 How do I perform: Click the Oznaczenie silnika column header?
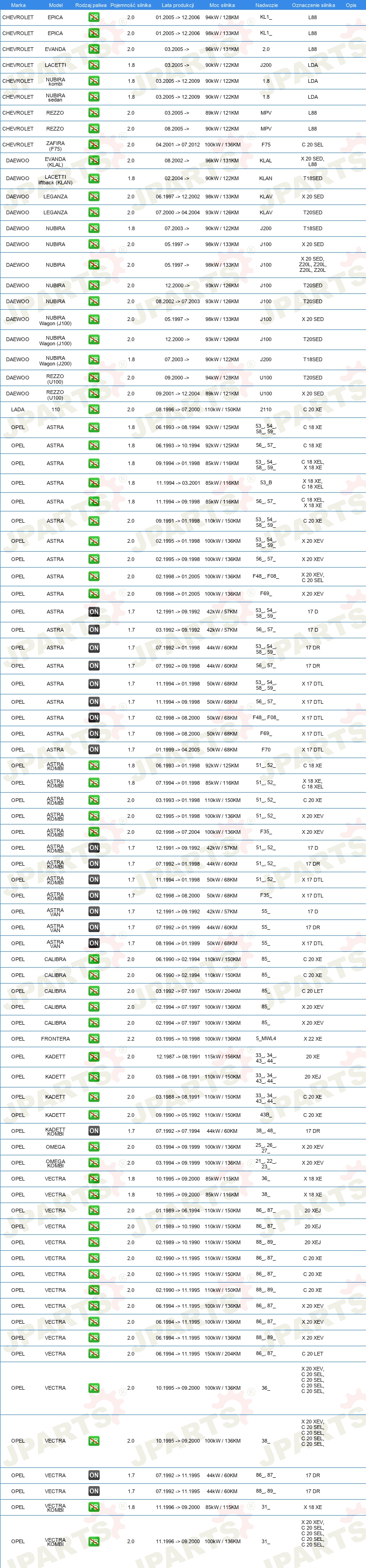point(313,5)
